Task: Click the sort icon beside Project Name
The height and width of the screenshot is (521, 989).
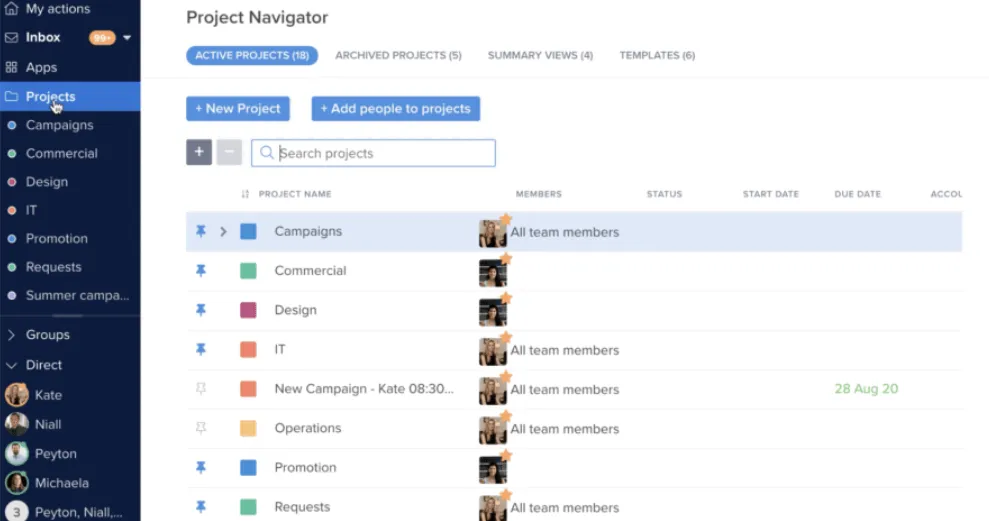Action: 245,194
